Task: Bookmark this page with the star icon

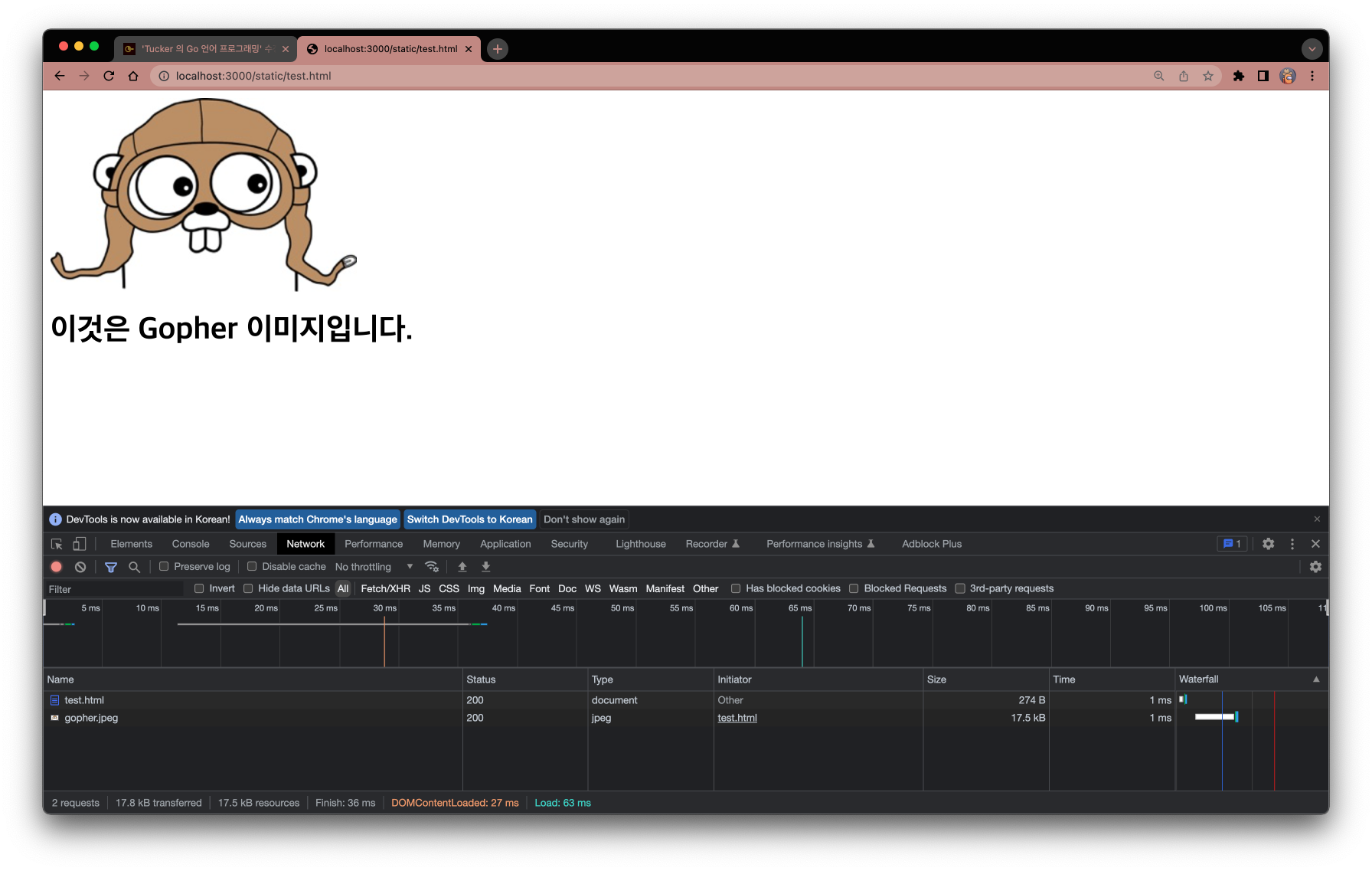Action: pyautogui.click(x=1208, y=76)
